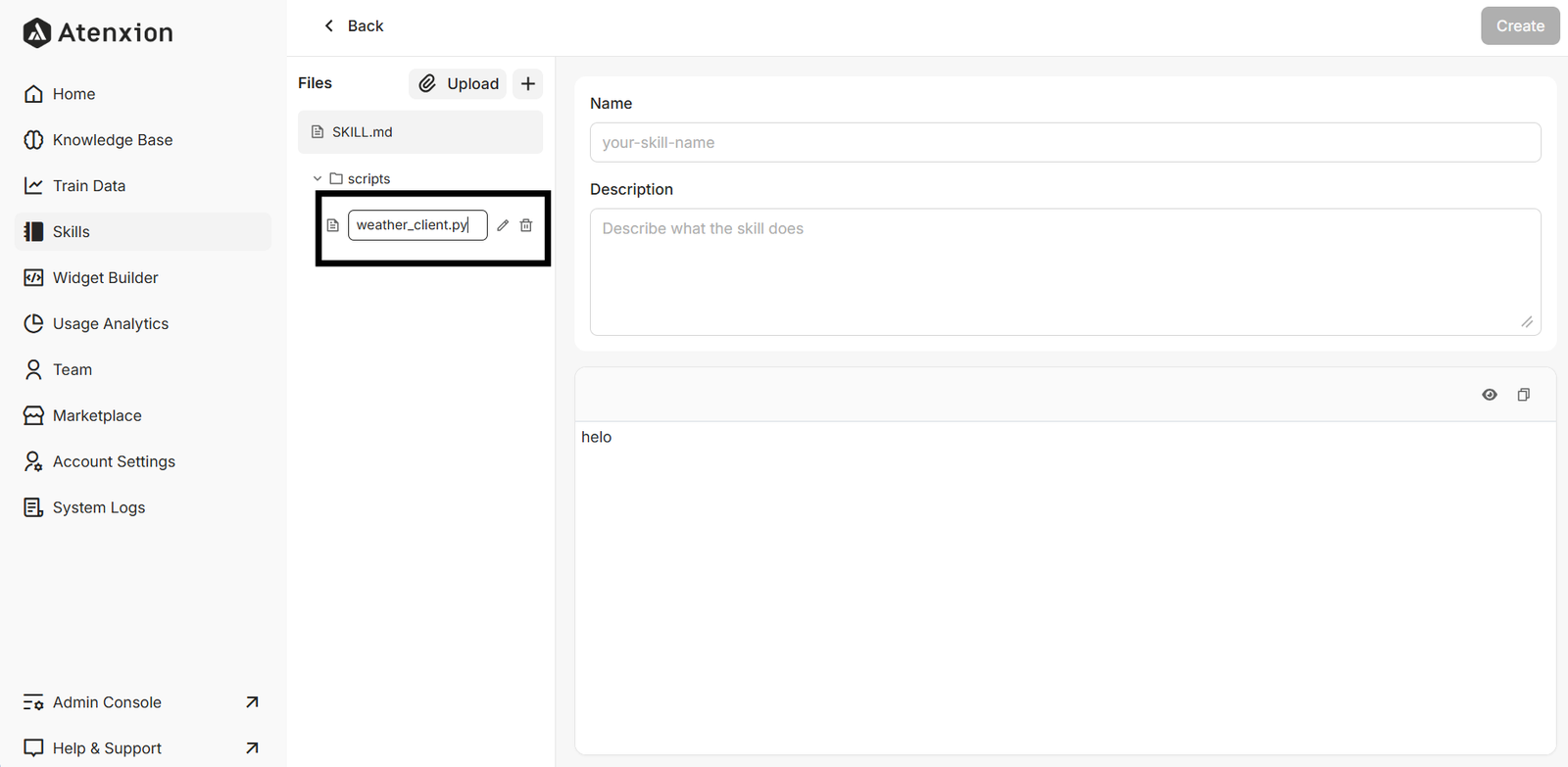Focus the Name input field
The width and height of the screenshot is (1568, 767).
click(x=1065, y=143)
